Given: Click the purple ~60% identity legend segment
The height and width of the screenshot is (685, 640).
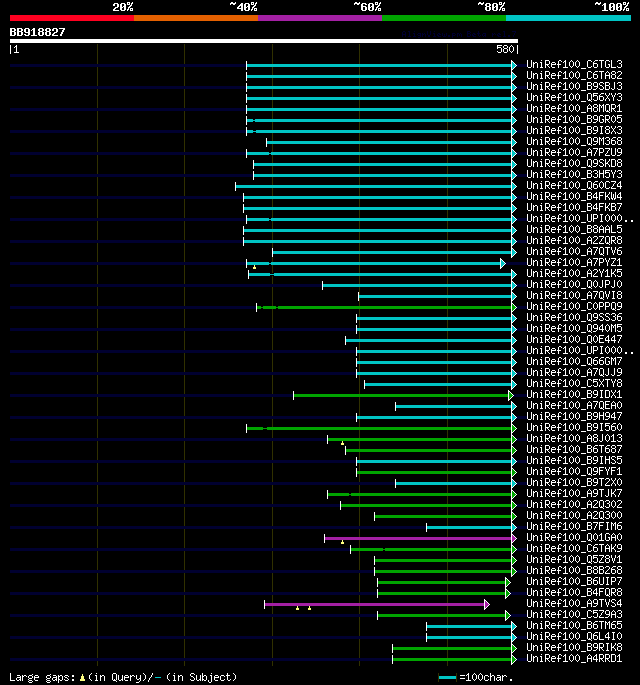Looking at the screenshot, I should click(x=320, y=18).
